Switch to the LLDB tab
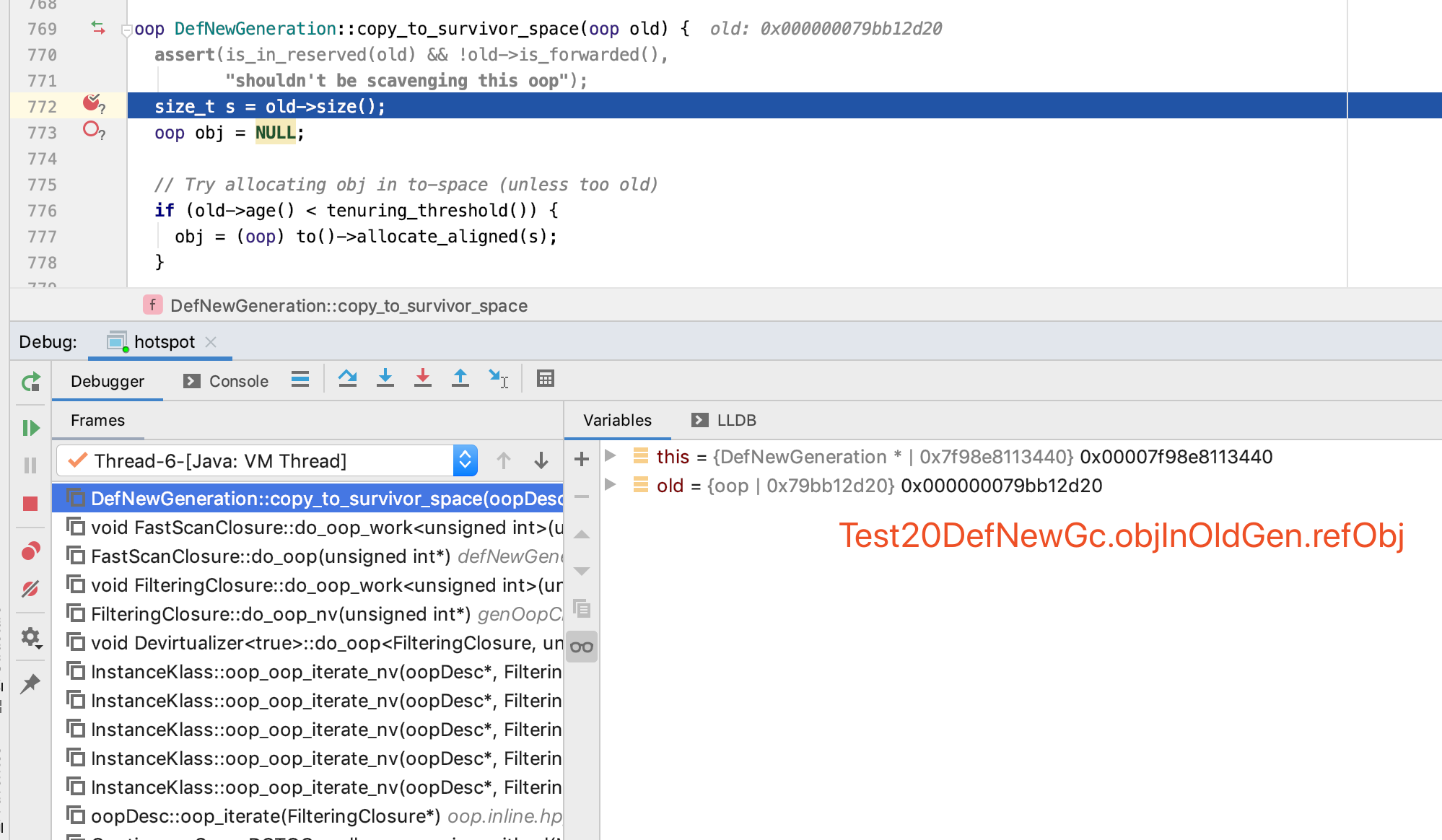Screen dimensions: 1442x840 (724, 420)
